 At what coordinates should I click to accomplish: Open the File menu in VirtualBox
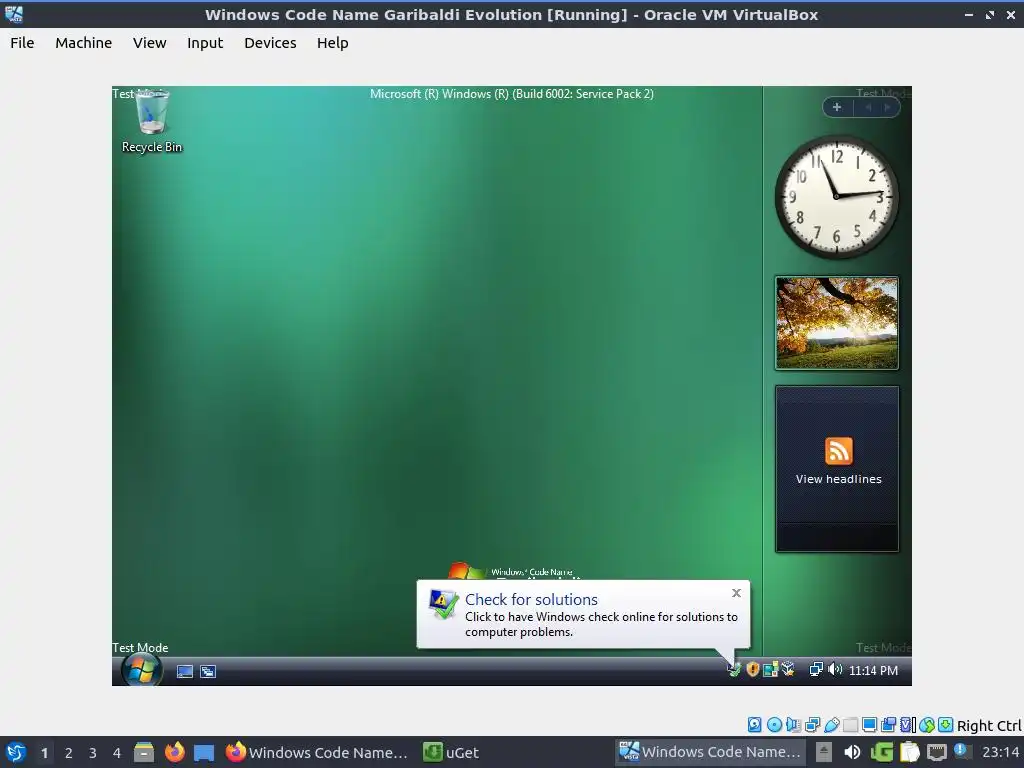point(22,43)
